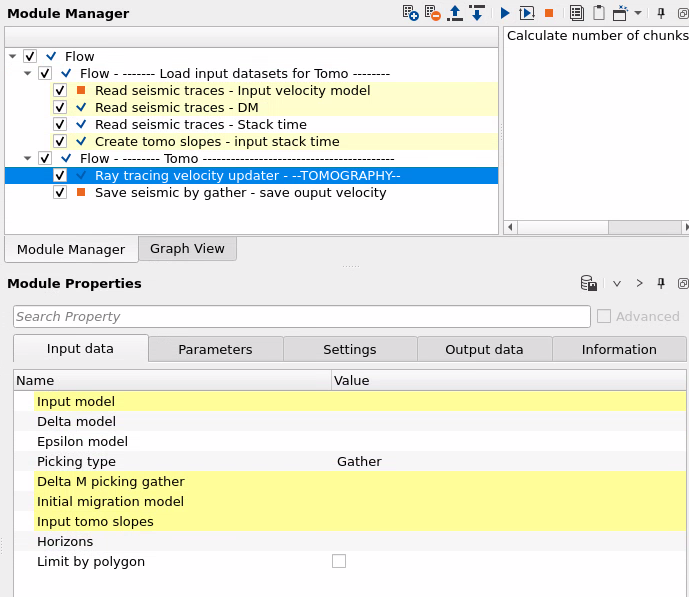Image resolution: width=689 pixels, height=597 pixels.
Task: Click the remove module icon
Action: tap(432, 13)
